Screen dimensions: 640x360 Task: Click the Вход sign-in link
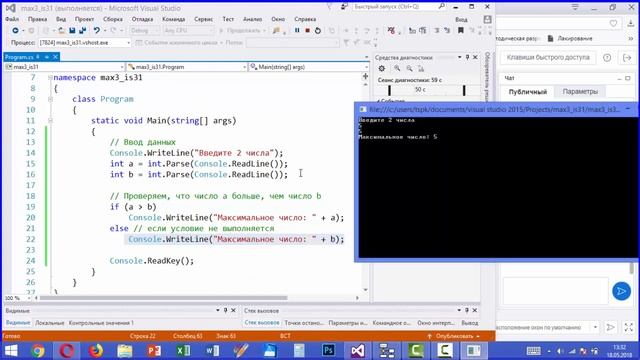click(x=461, y=20)
